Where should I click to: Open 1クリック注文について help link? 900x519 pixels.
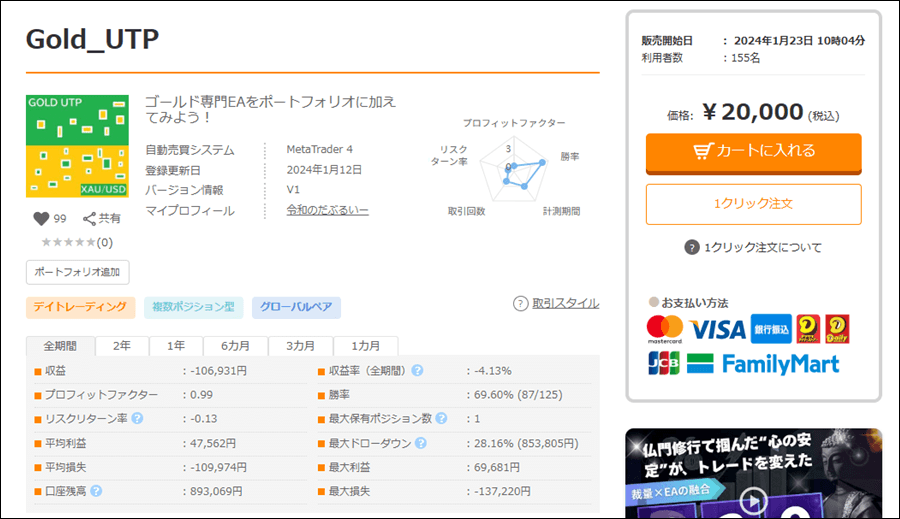coord(753,248)
